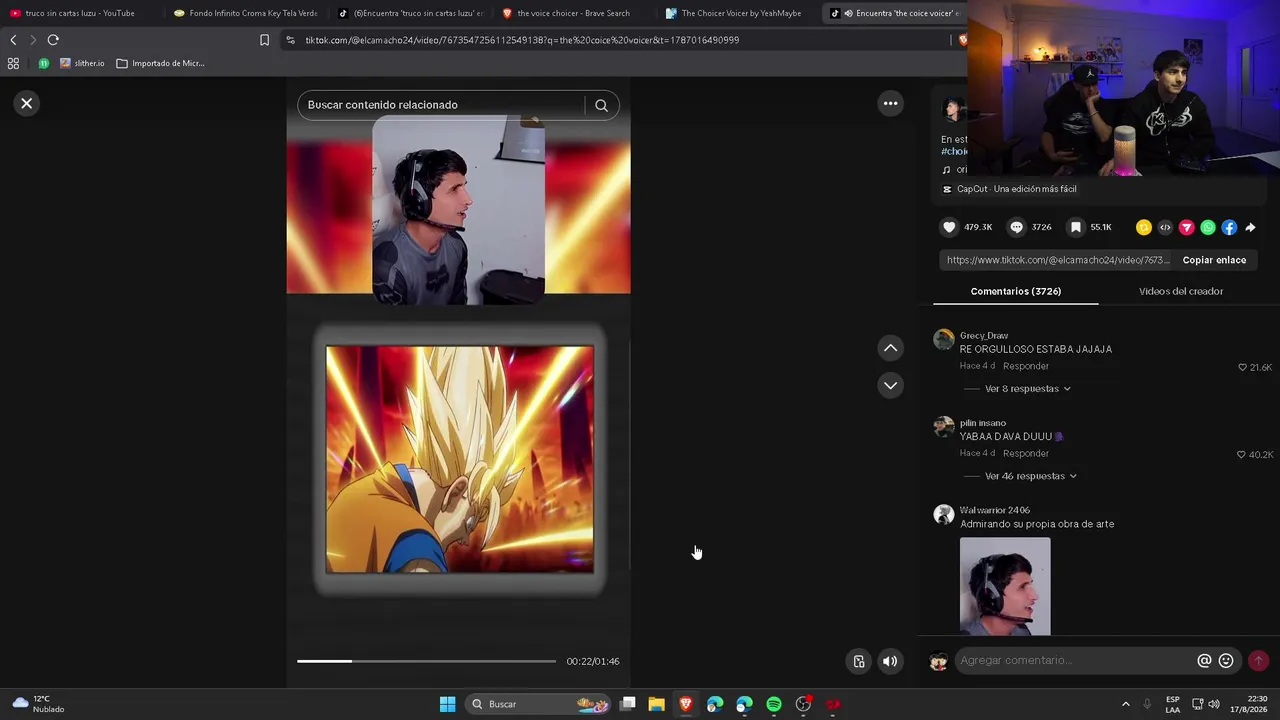This screenshot has width=1280, height=720.
Task: Open pilin insano's profile name
Action: pyautogui.click(x=983, y=423)
